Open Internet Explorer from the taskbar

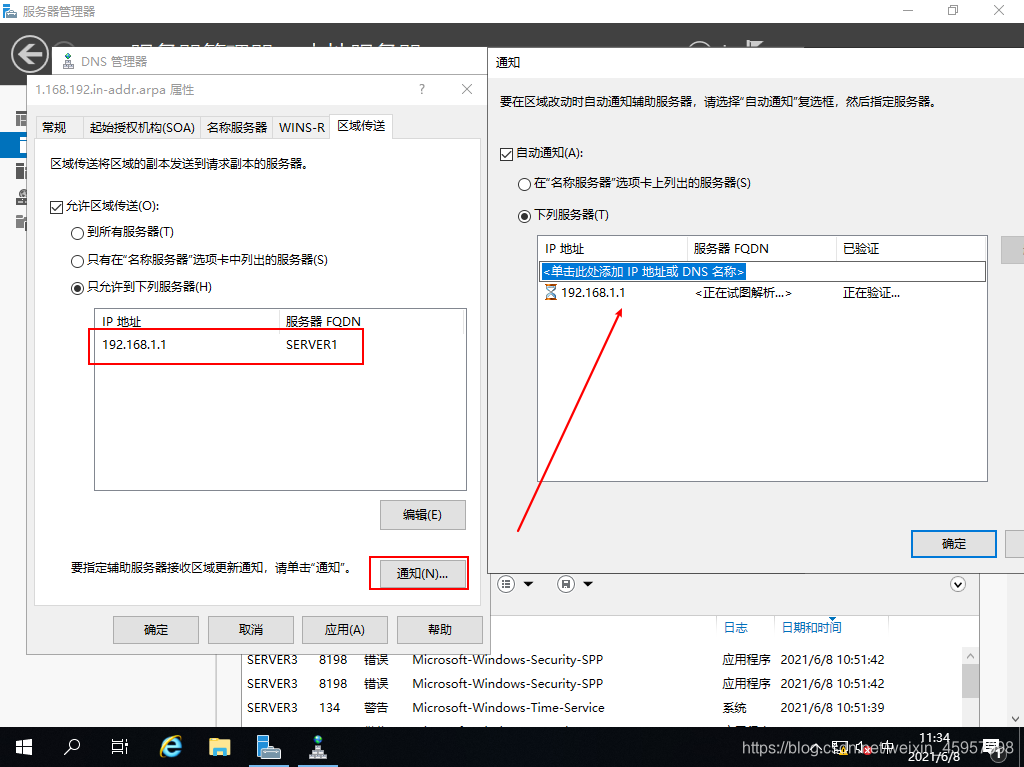(x=170, y=746)
